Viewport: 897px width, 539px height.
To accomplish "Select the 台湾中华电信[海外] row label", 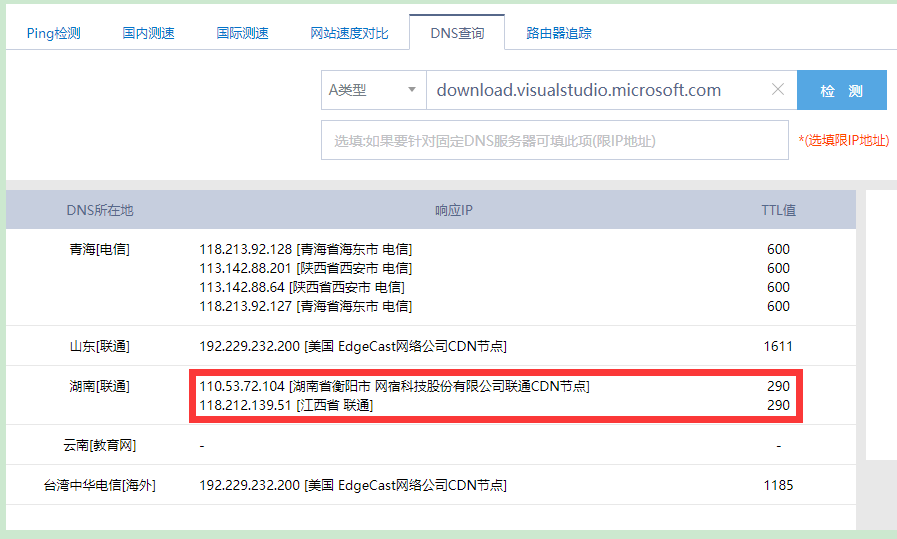I will click(100, 485).
